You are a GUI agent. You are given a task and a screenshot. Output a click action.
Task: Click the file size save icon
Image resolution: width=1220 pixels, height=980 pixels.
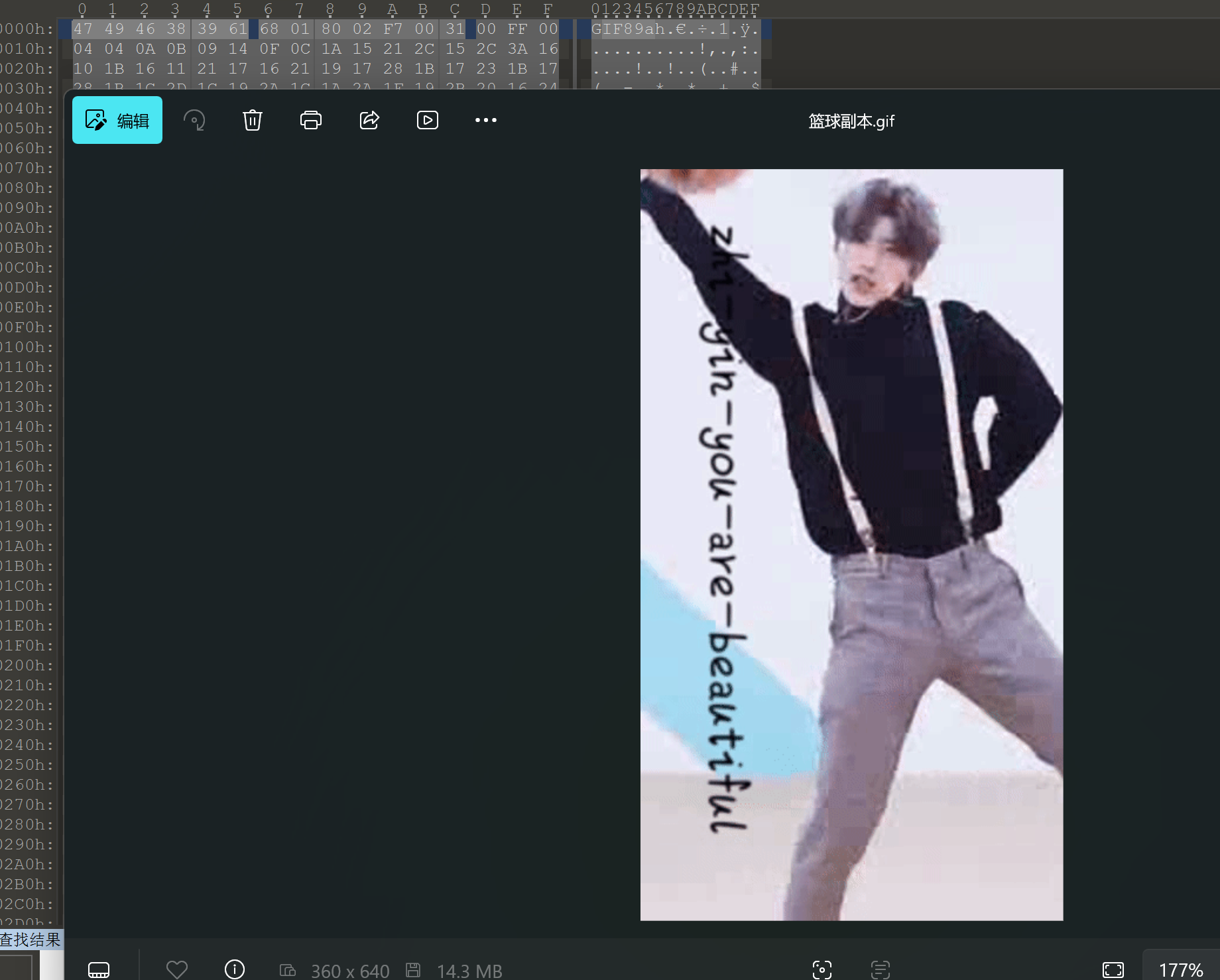coord(413,969)
